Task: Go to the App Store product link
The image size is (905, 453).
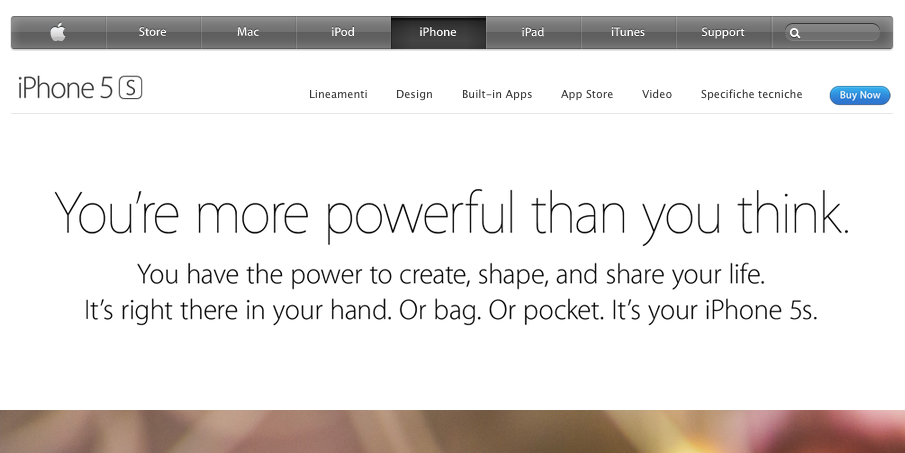Action: tap(587, 94)
